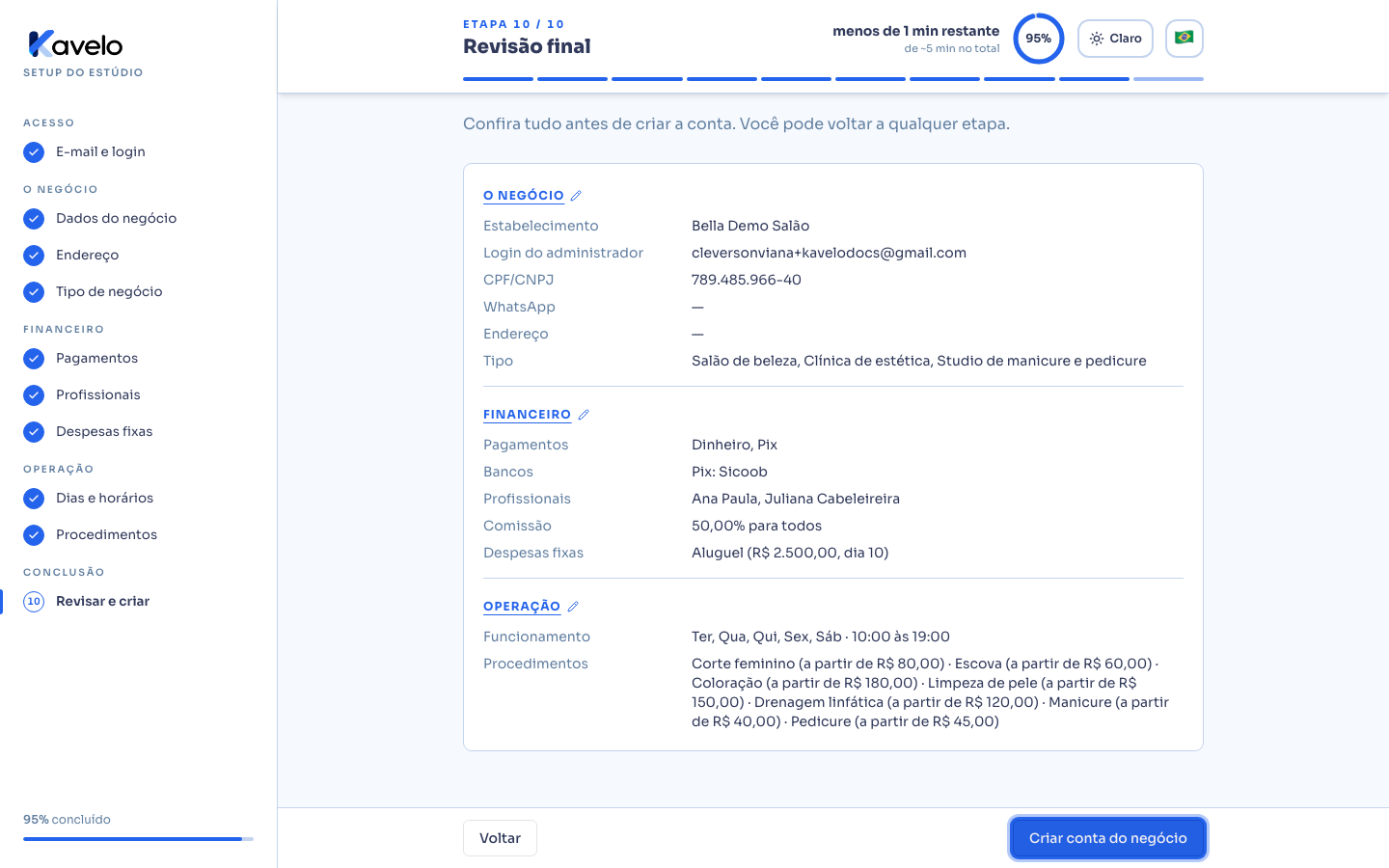
Task: Go to the E-mail e login step
Action: [x=100, y=152]
